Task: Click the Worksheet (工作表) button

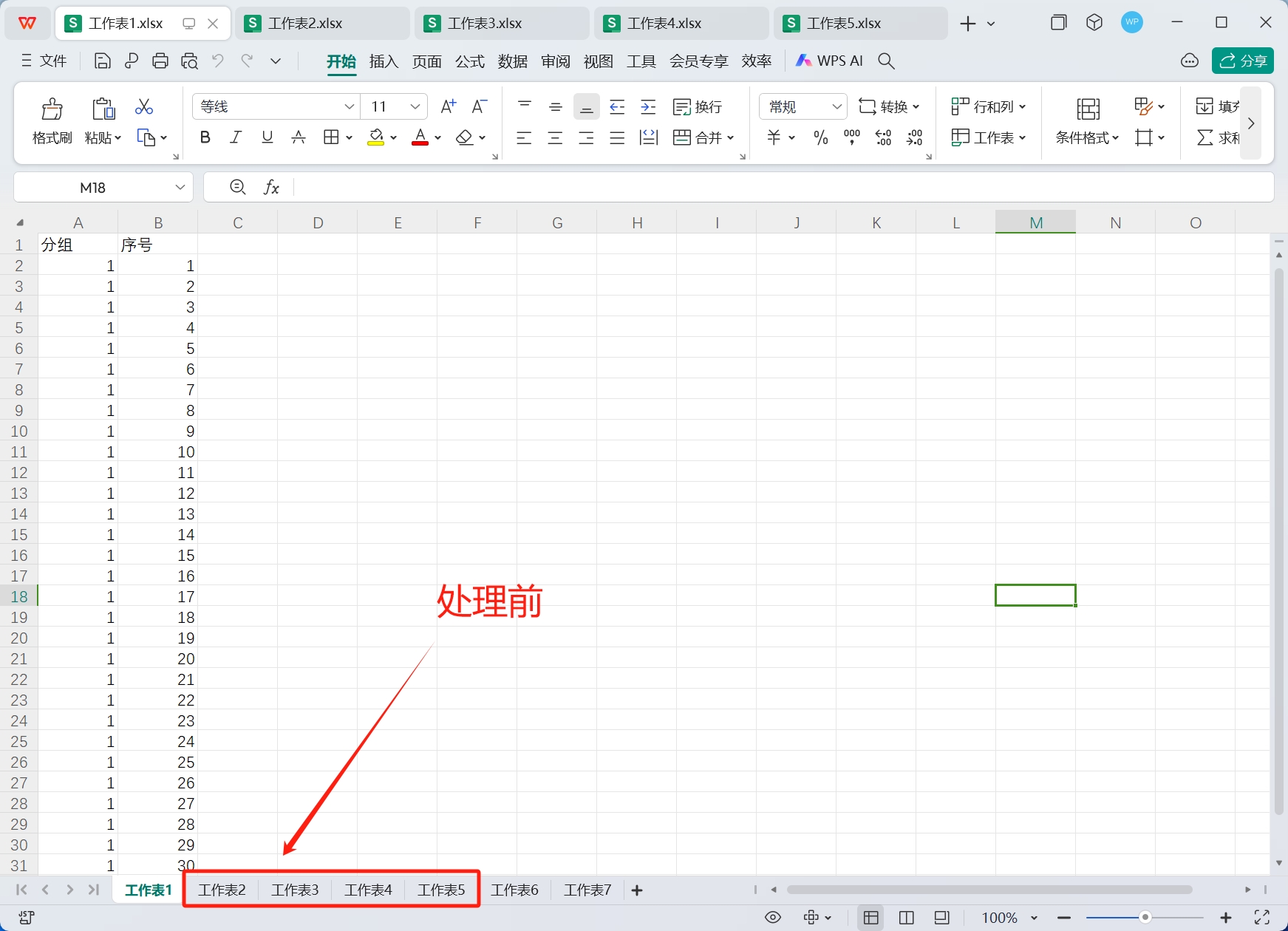Action: pos(989,137)
